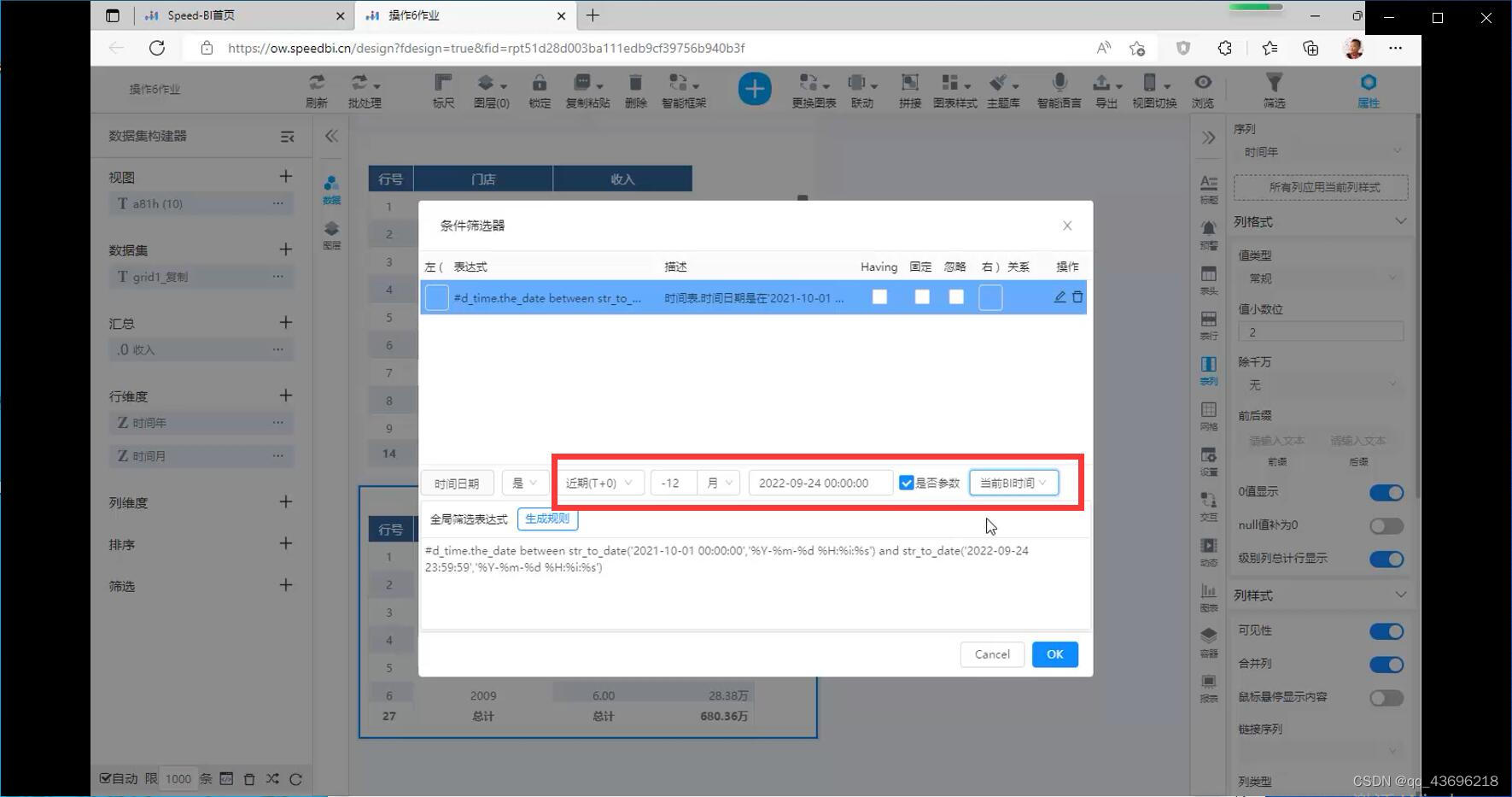
Task: Click 所有列应用当前列样式 button
Action: (x=1321, y=187)
